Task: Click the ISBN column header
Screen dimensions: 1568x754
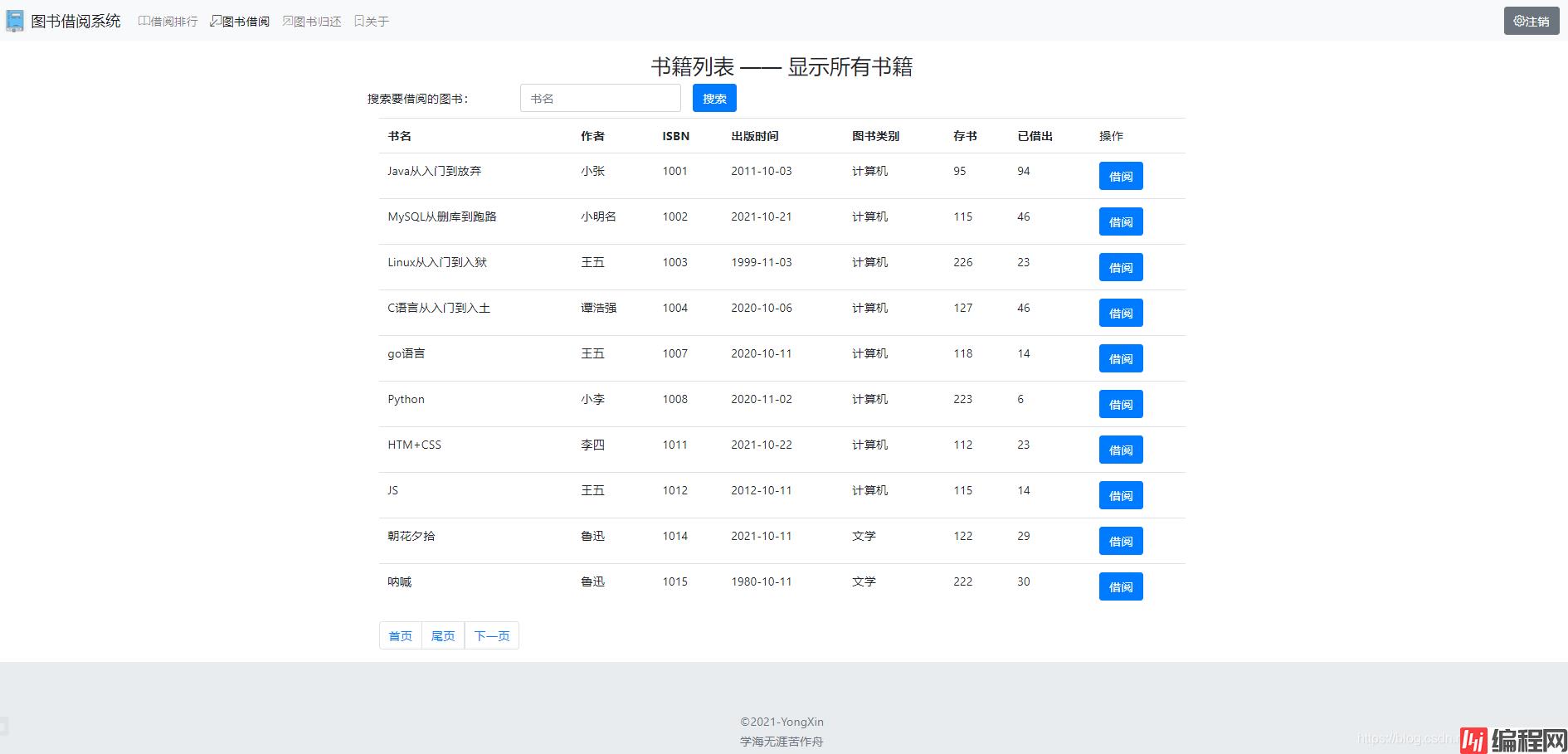Action: coord(675,136)
